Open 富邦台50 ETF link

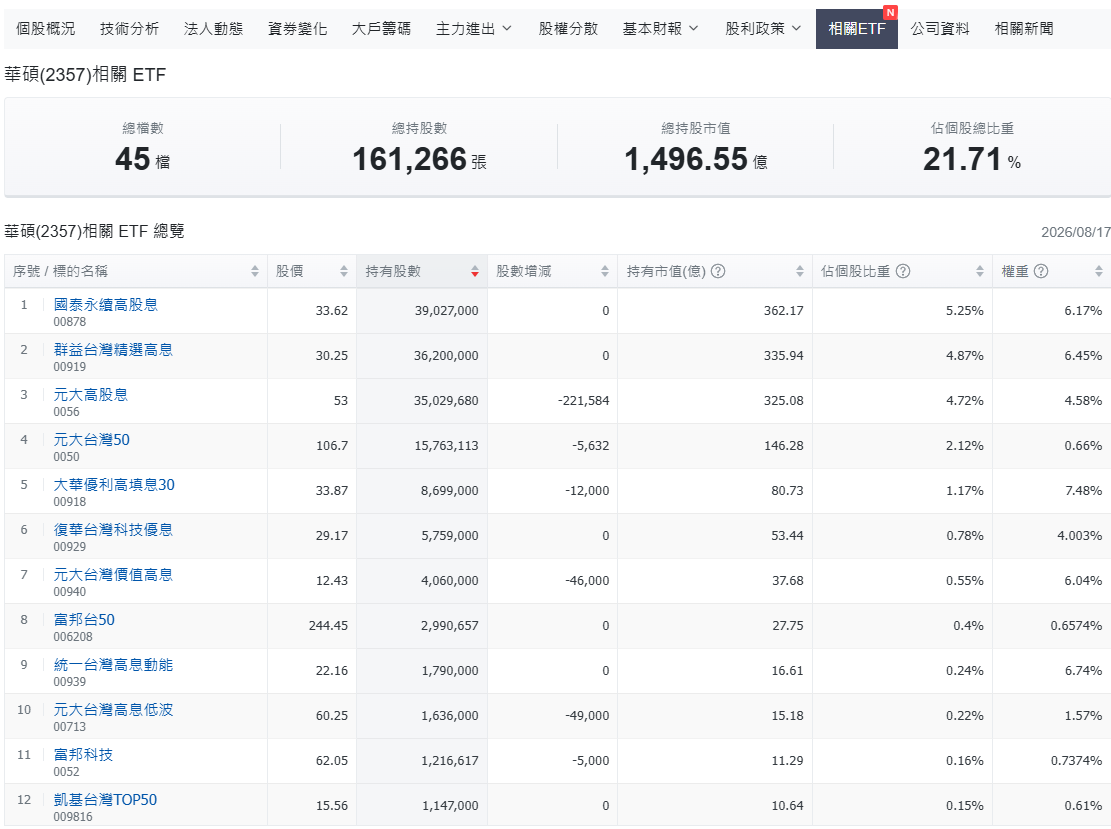[84, 620]
